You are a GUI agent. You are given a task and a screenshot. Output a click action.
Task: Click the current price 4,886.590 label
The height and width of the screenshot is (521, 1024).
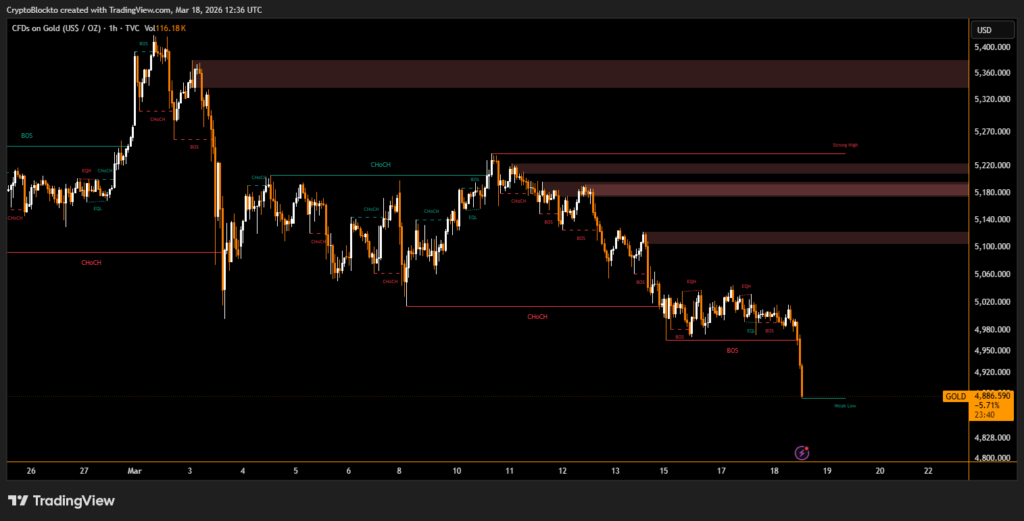(993, 397)
